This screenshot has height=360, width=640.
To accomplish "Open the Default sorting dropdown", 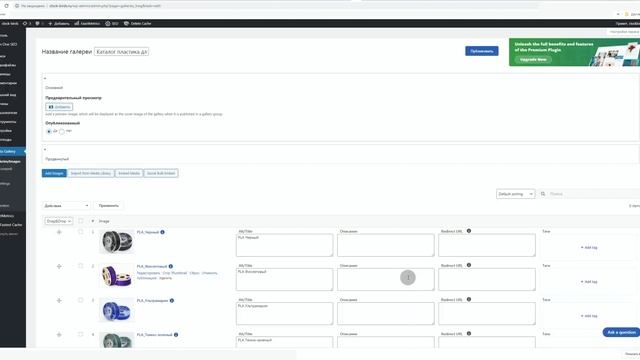I will [x=515, y=194].
